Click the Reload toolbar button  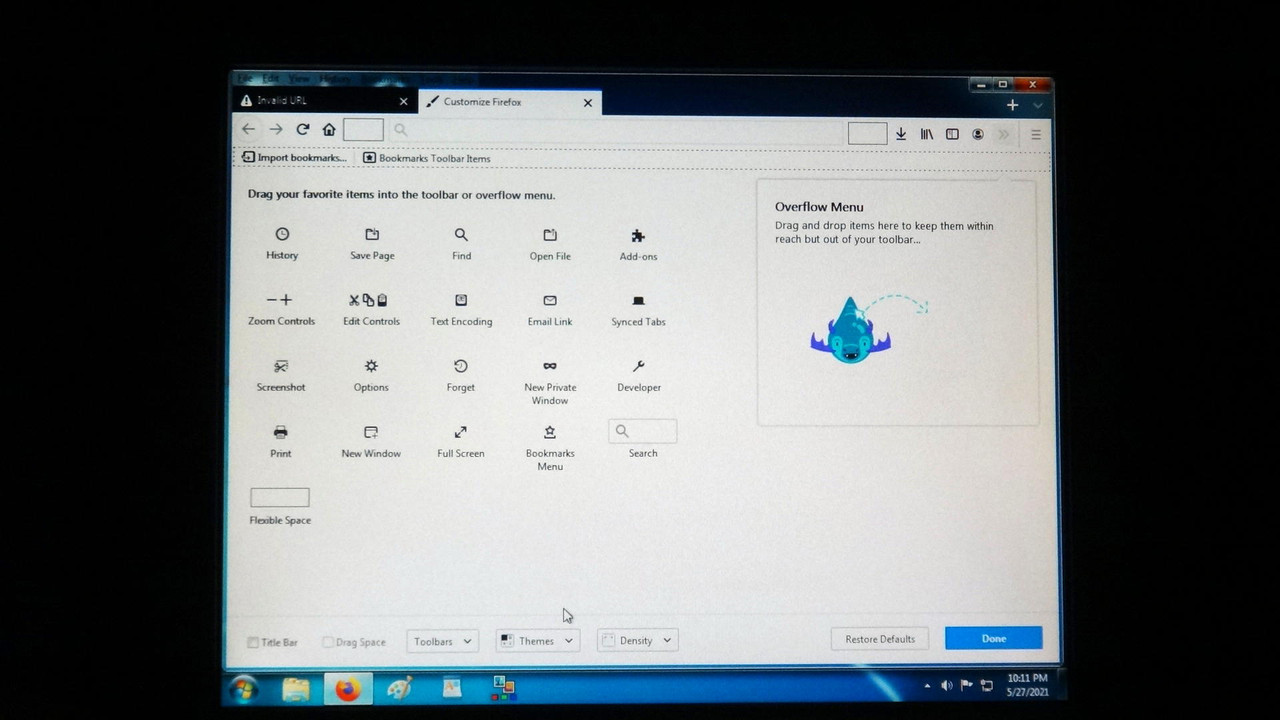coord(302,129)
